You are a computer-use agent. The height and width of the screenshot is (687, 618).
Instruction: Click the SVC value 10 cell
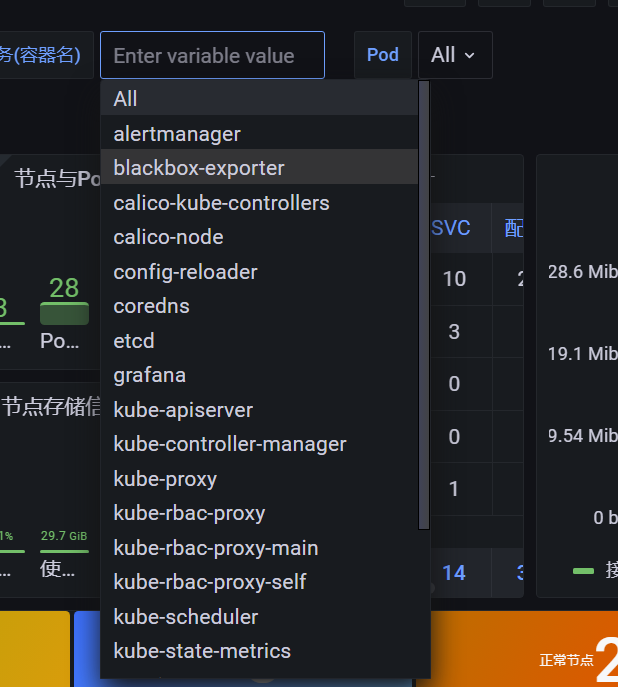pyautogui.click(x=455, y=279)
